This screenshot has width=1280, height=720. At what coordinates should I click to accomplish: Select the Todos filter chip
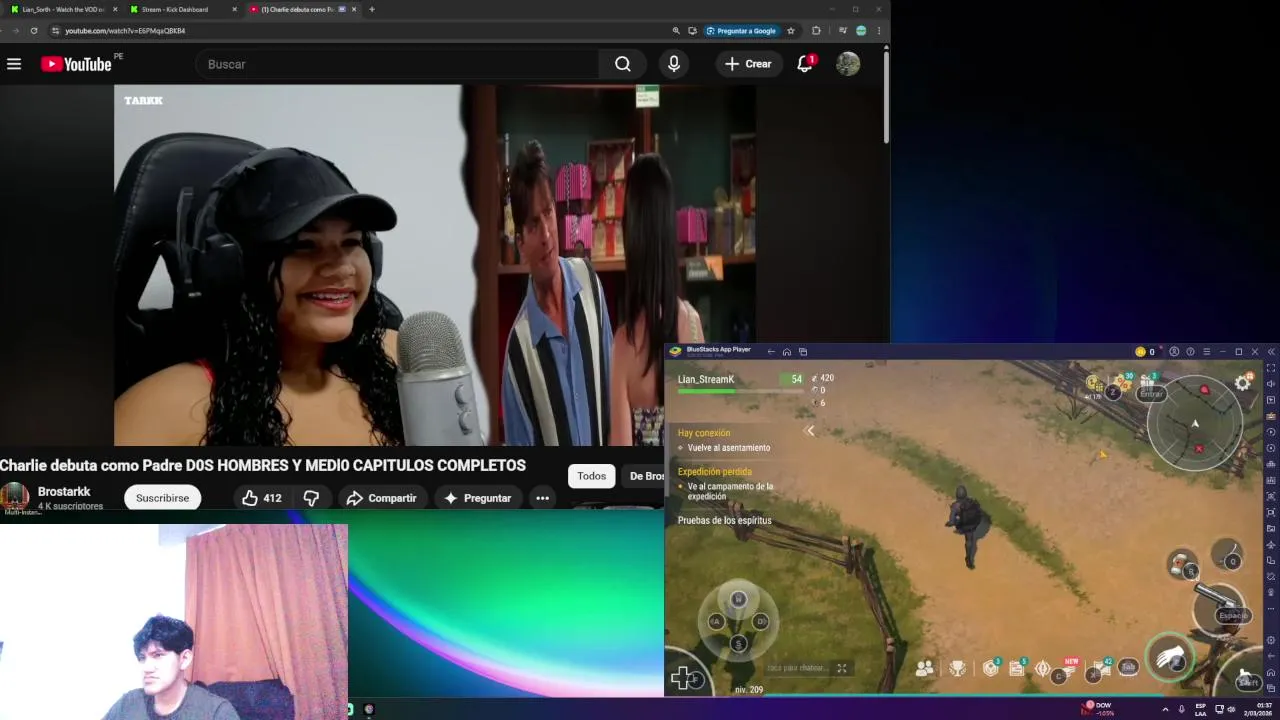click(591, 476)
